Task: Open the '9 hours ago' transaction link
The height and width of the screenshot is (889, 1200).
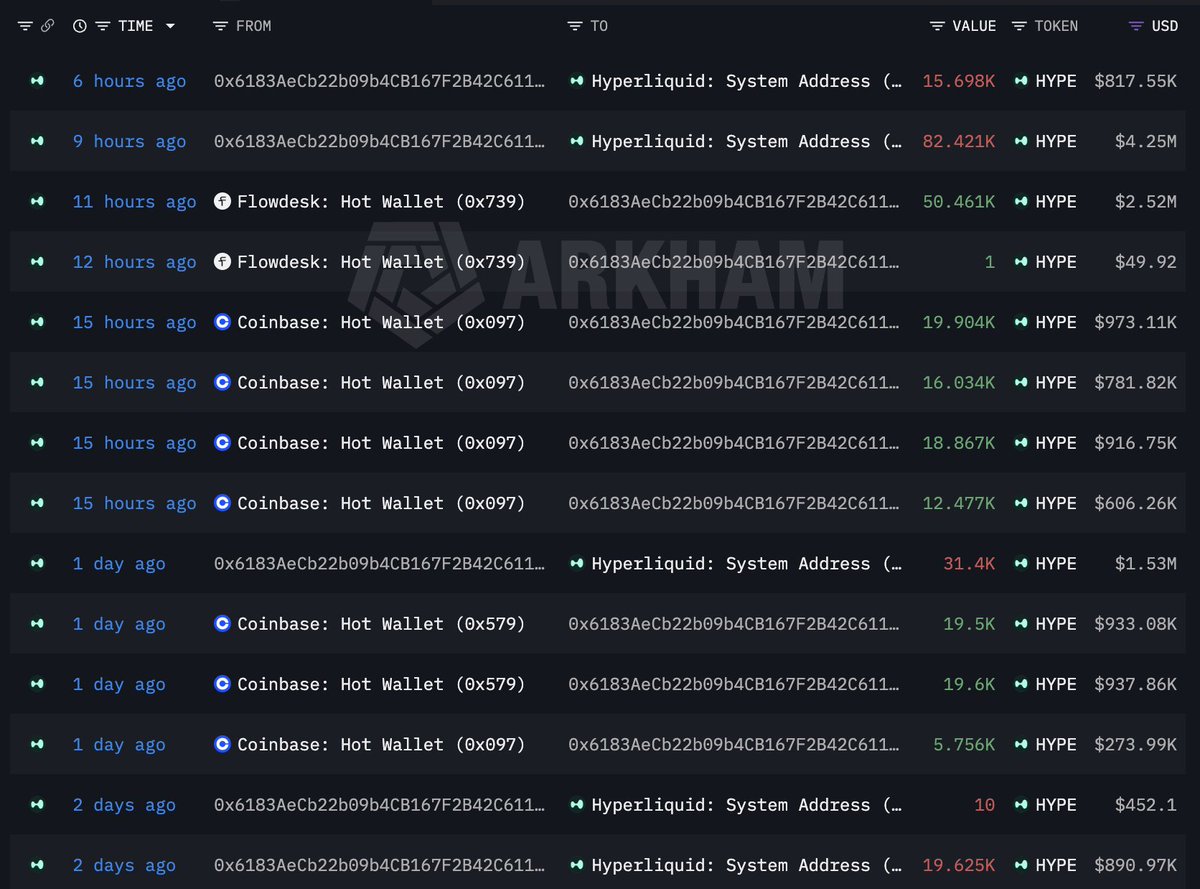Action: 129,141
